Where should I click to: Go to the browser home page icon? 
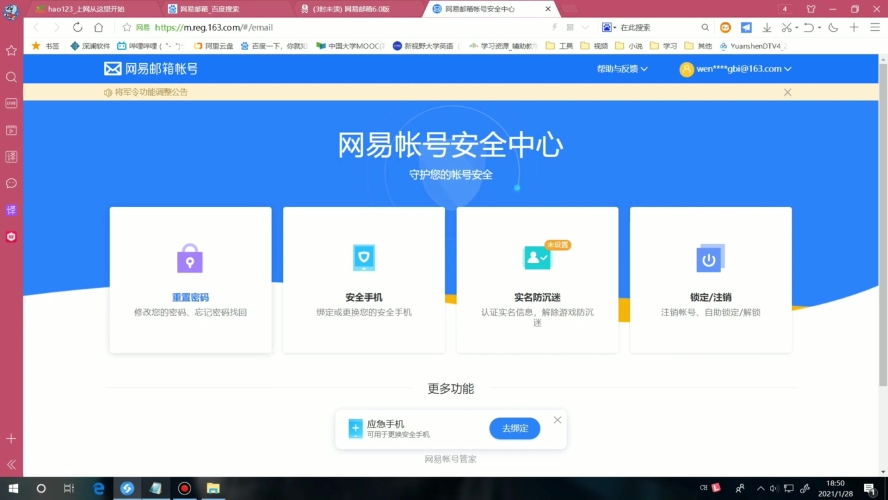(99, 27)
